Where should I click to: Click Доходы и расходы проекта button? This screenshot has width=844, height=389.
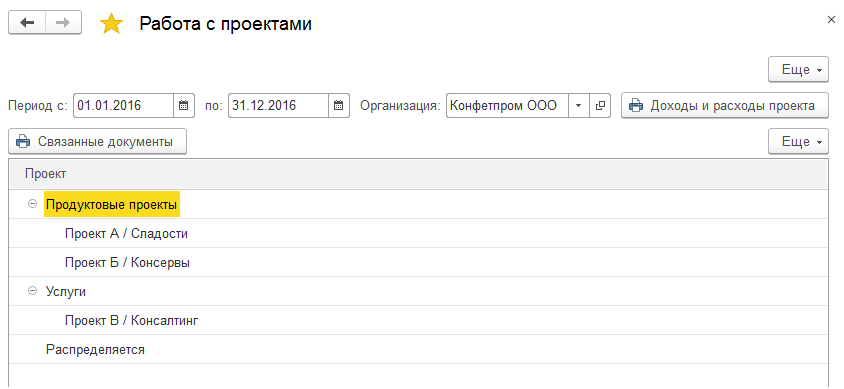pos(725,105)
